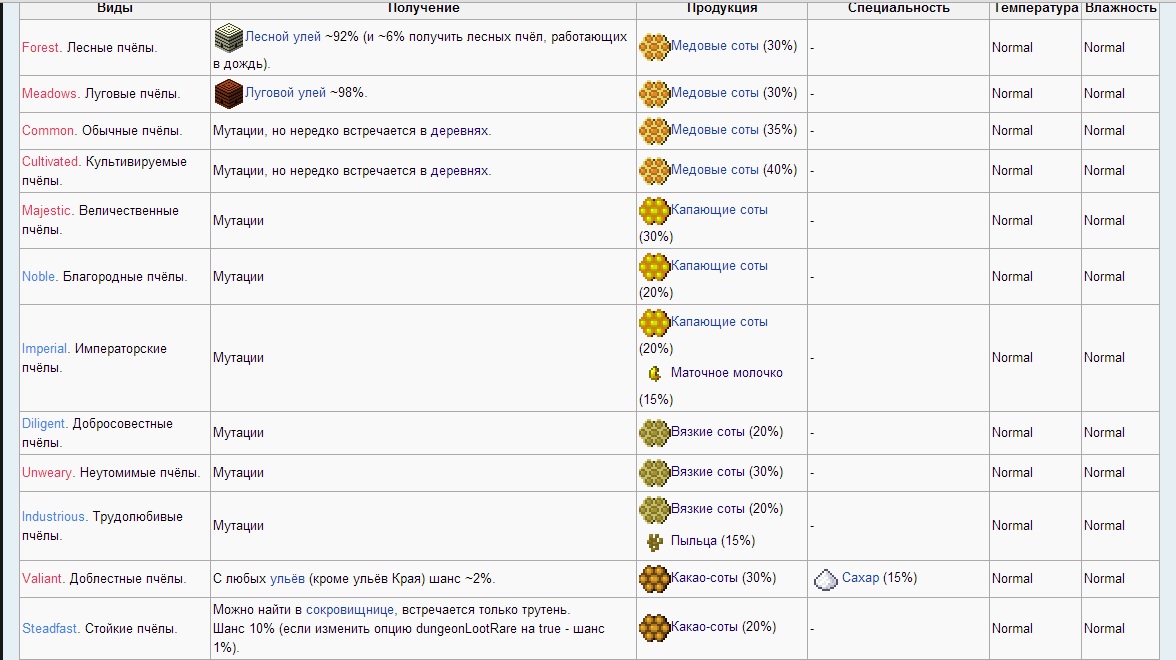Viewport: 1176px width, 660px height.
Task: Click the stringy comb icon in Diligent row
Action: point(654,432)
